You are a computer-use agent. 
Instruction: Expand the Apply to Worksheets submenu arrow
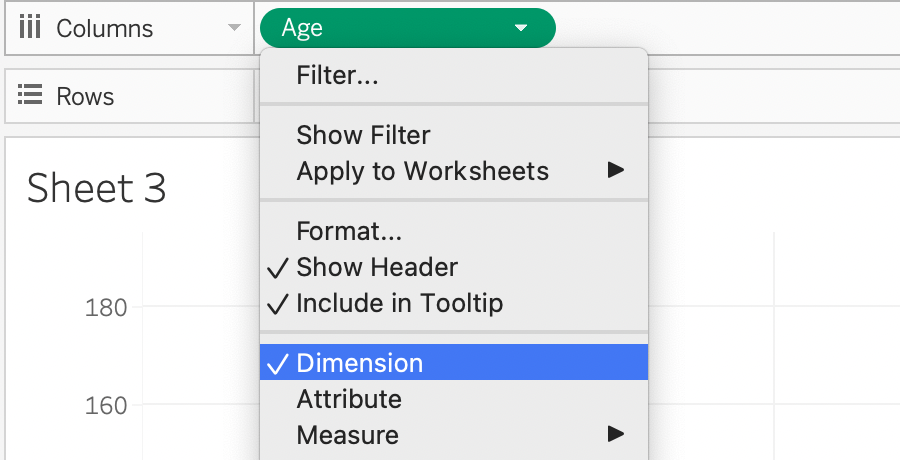[616, 170]
